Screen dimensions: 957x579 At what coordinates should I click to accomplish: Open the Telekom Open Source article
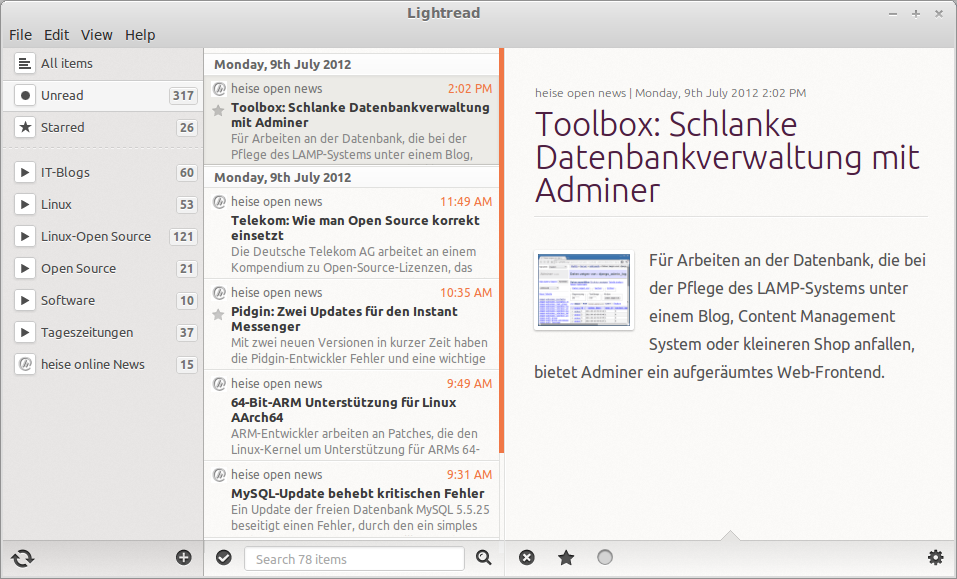[x=355, y=228]
